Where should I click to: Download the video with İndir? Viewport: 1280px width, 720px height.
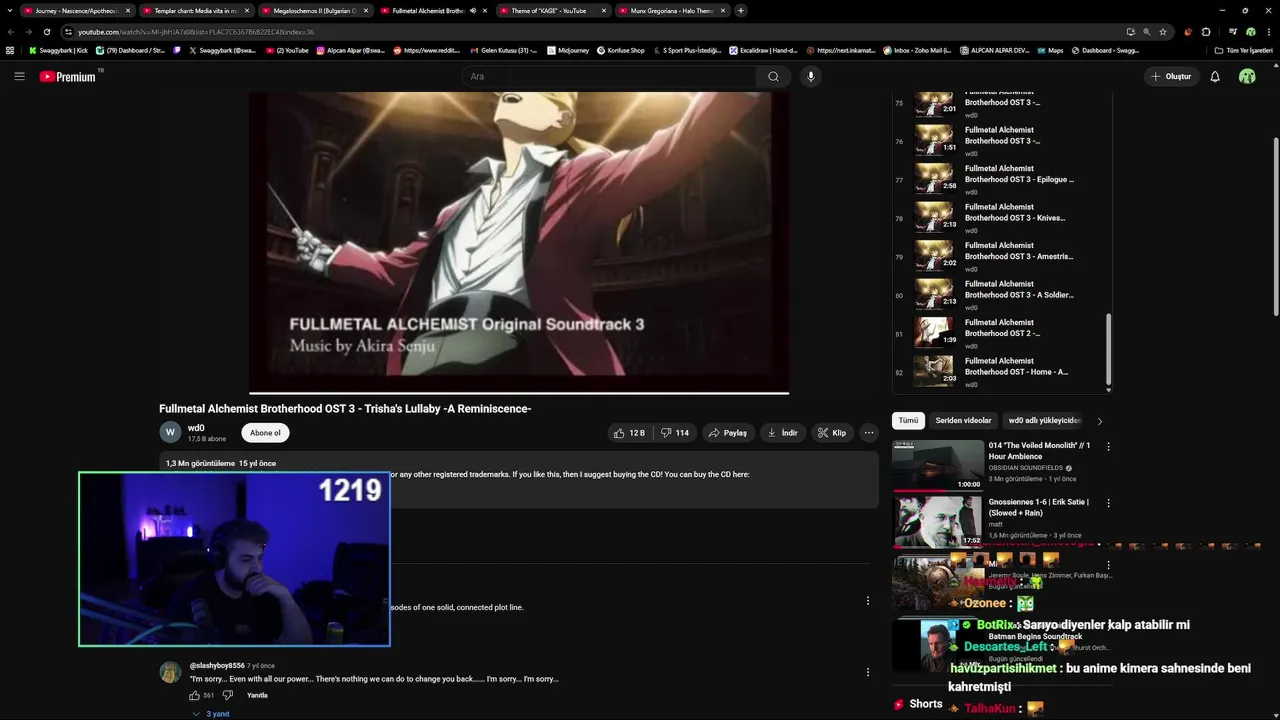[x=783, y=433]
